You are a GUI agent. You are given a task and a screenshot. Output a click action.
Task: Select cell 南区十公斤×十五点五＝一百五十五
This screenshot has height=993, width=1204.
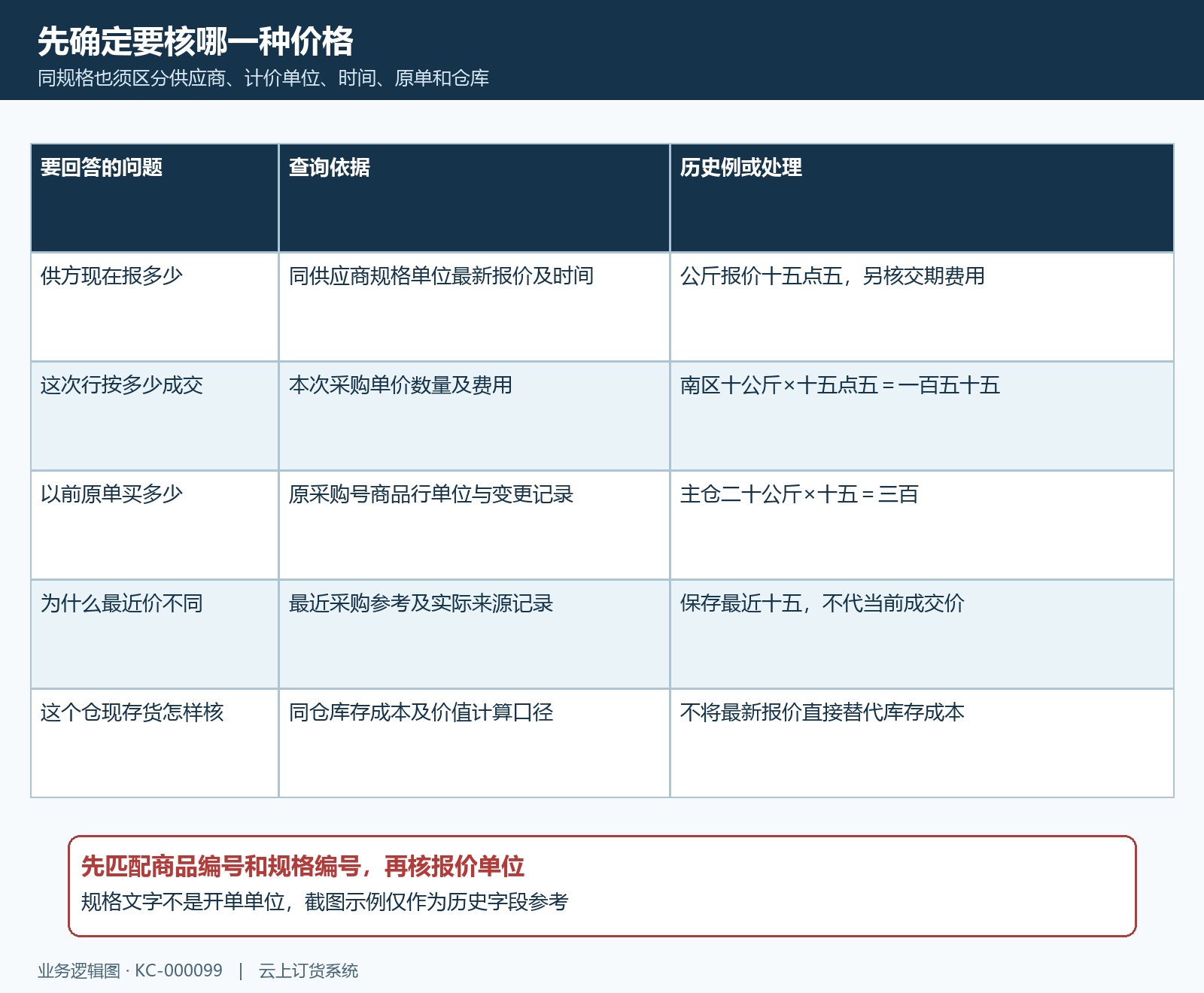coord(922,416)
